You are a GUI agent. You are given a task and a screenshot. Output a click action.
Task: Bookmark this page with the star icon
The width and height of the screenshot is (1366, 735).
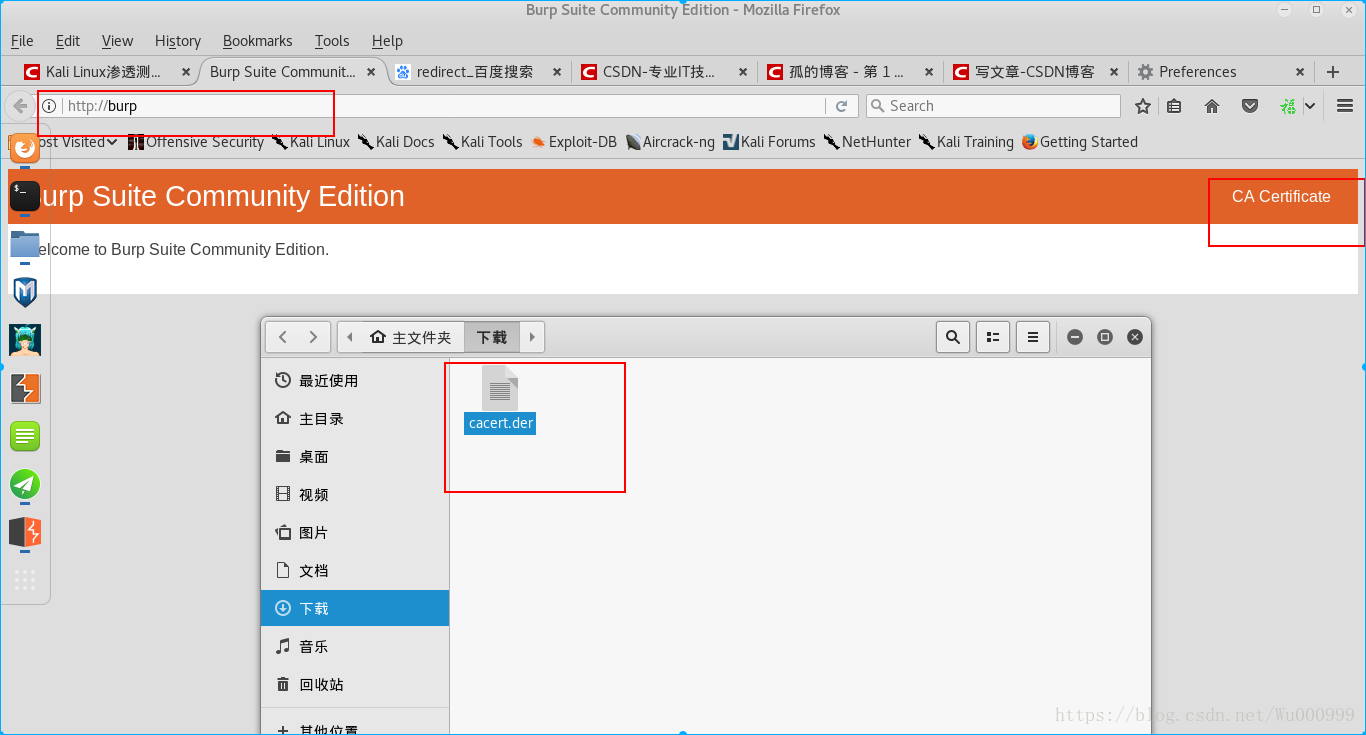[1143, 106]
